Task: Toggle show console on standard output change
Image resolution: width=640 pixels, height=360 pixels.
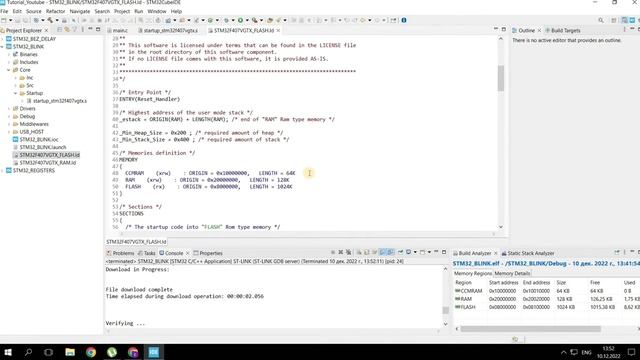Action: (382, 252)
